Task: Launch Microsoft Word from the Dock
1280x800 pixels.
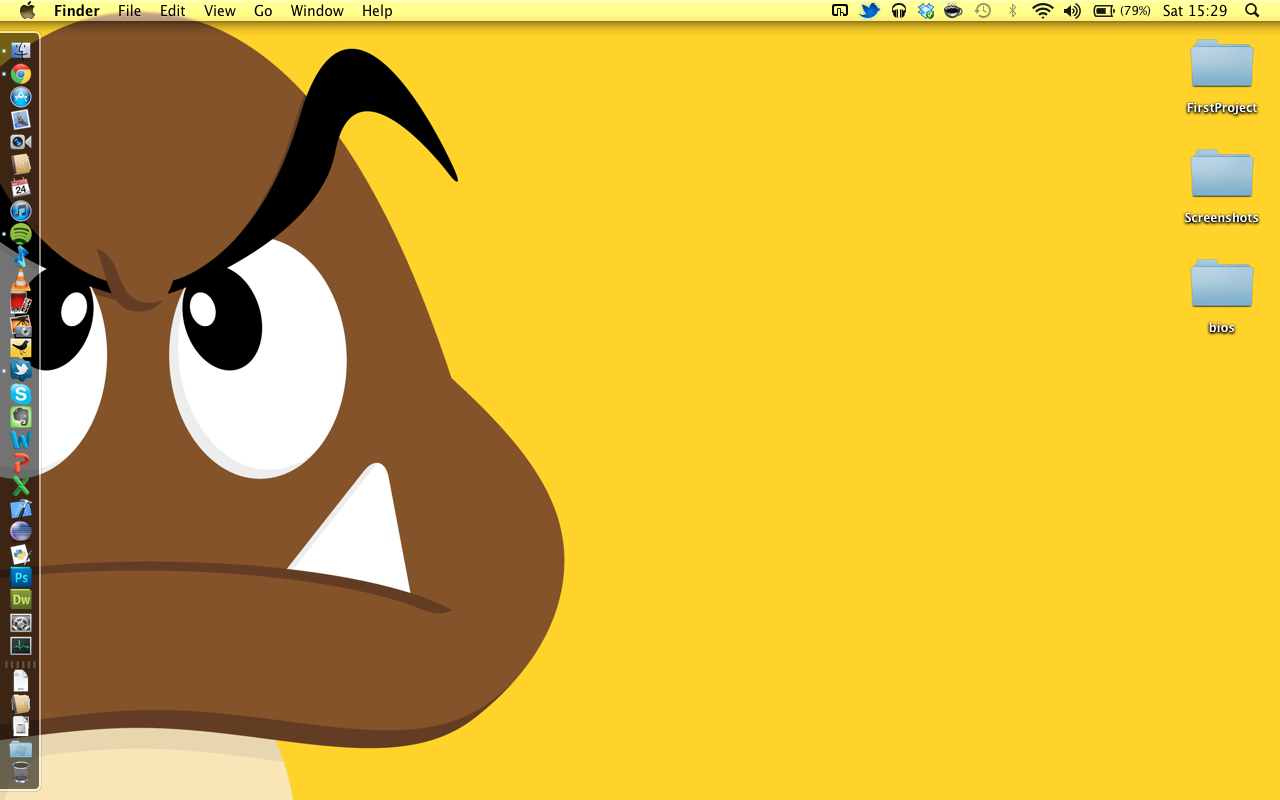Action: (x=21, y=440)
